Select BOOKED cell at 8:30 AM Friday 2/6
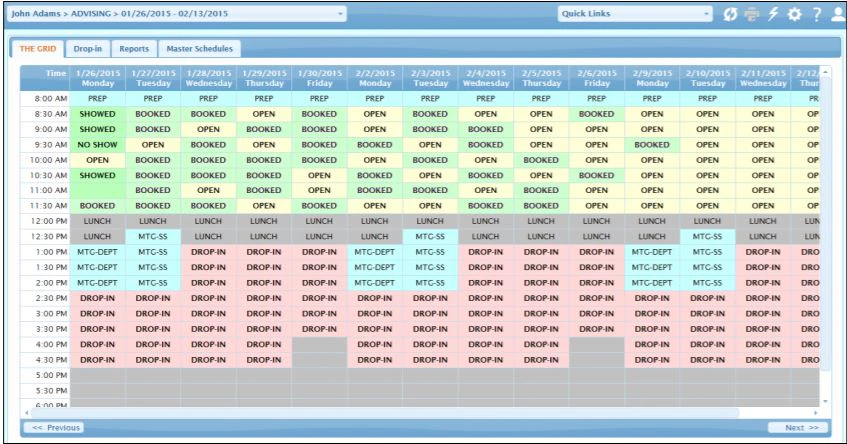 [597, 114]
